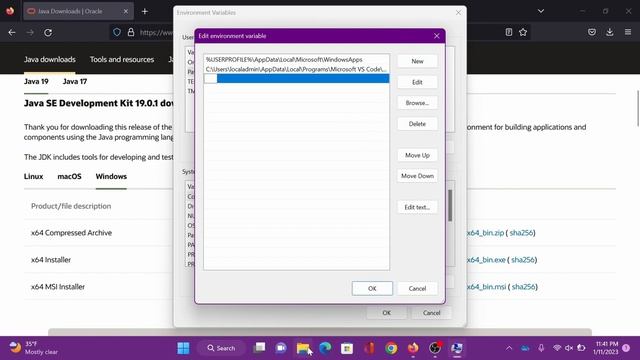This screenshot has width=640, height=360.
Task: Click the browser Forward arrow
Action: click(x=30, y=32)
